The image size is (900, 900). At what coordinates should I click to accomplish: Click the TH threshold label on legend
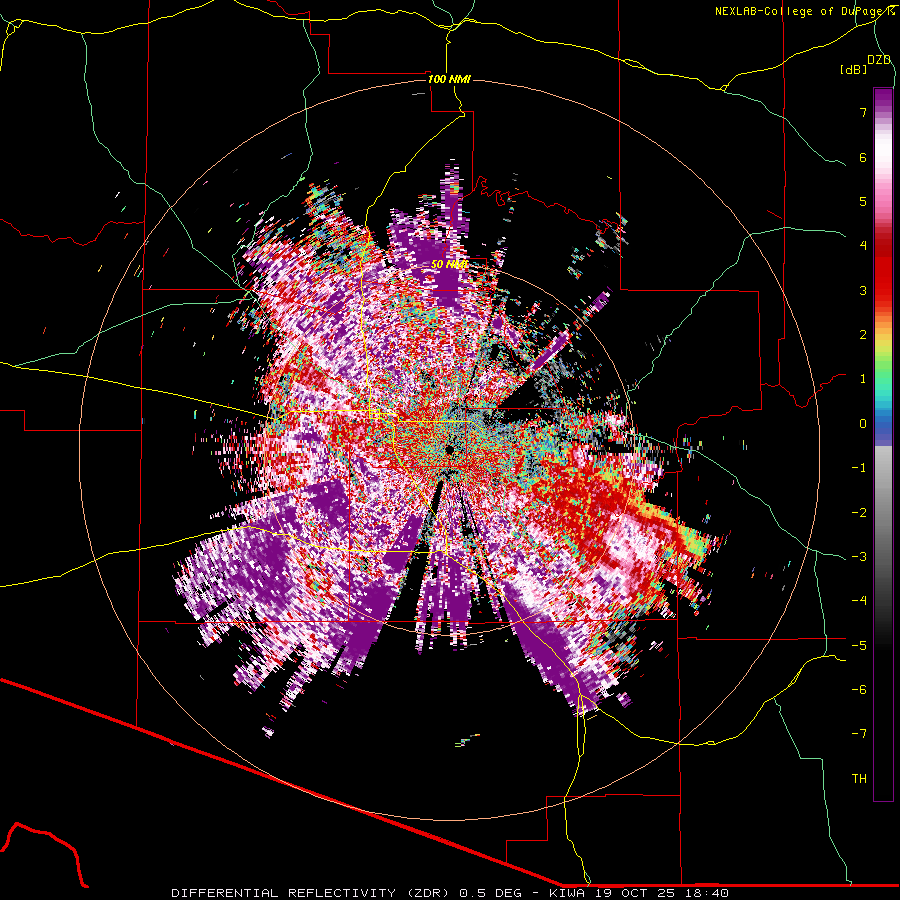tap(859, 779)
